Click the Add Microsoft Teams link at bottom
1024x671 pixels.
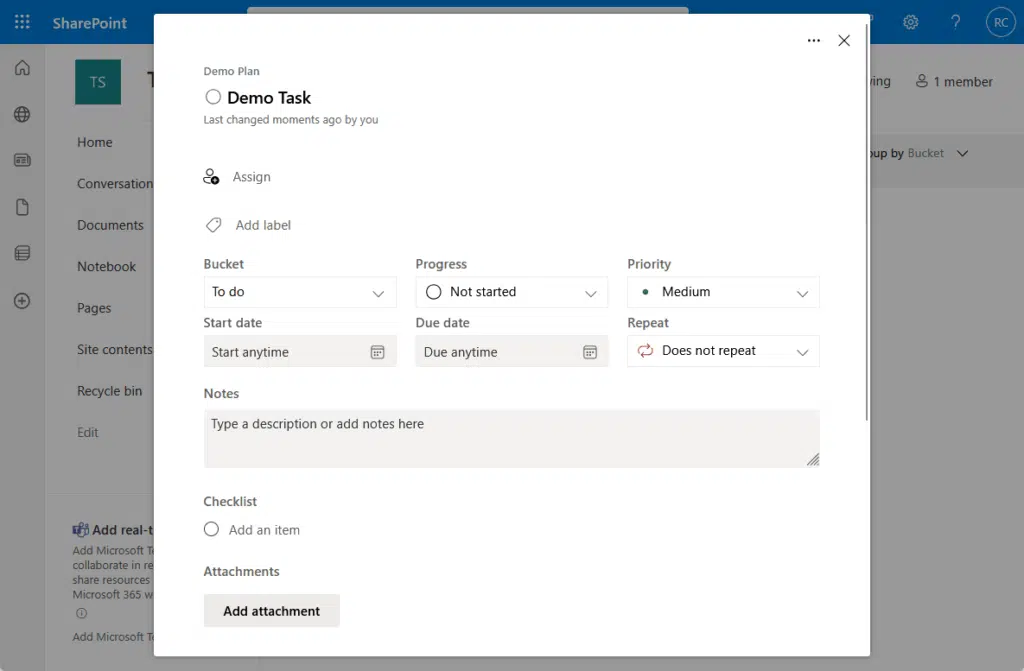(x=113, y=636)
